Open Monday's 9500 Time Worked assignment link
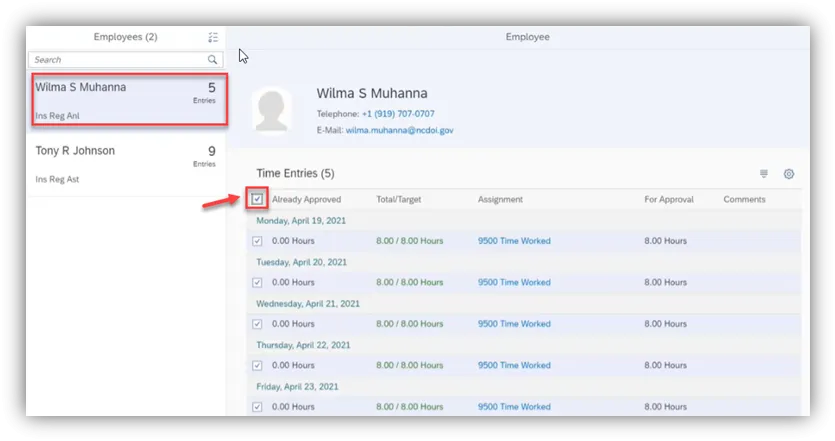 (514, 241)
